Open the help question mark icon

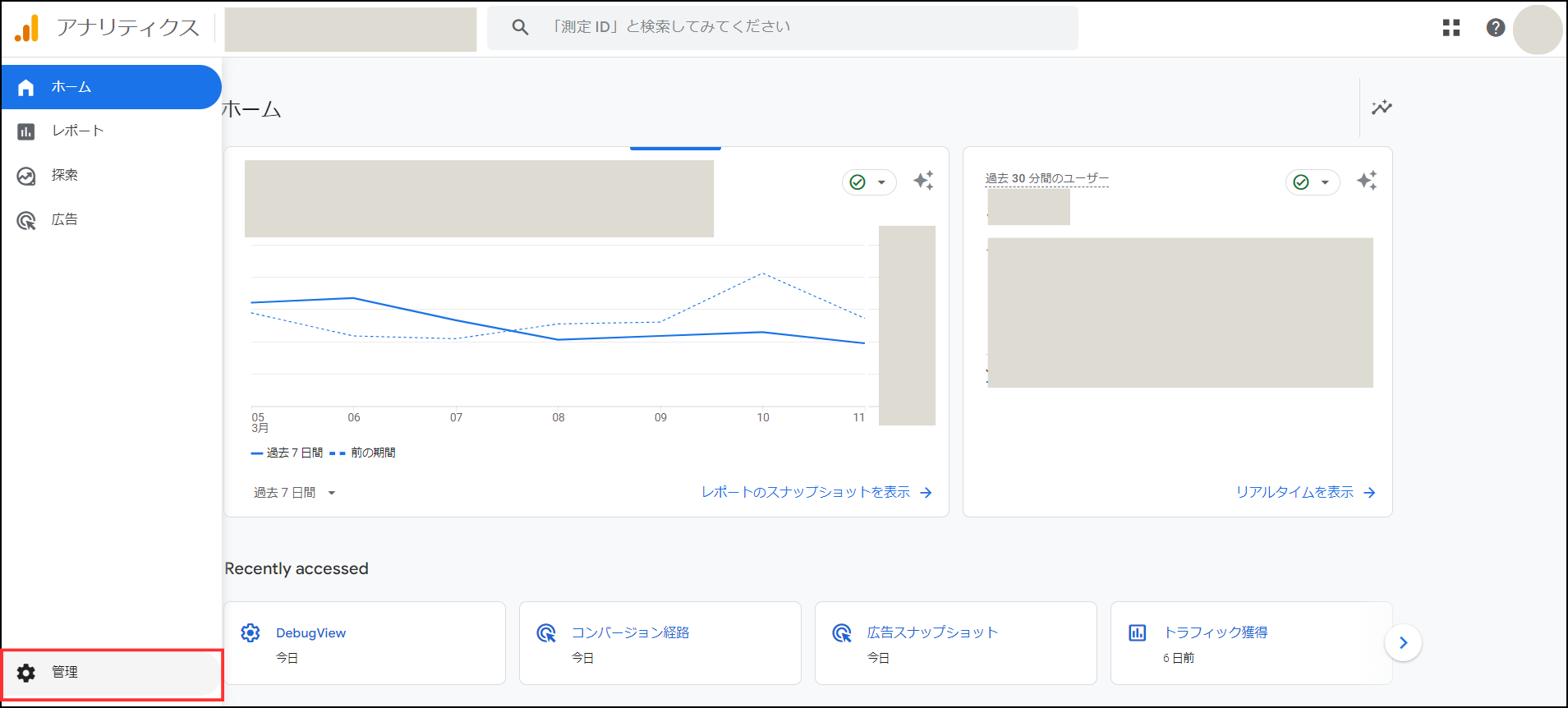1496,28
